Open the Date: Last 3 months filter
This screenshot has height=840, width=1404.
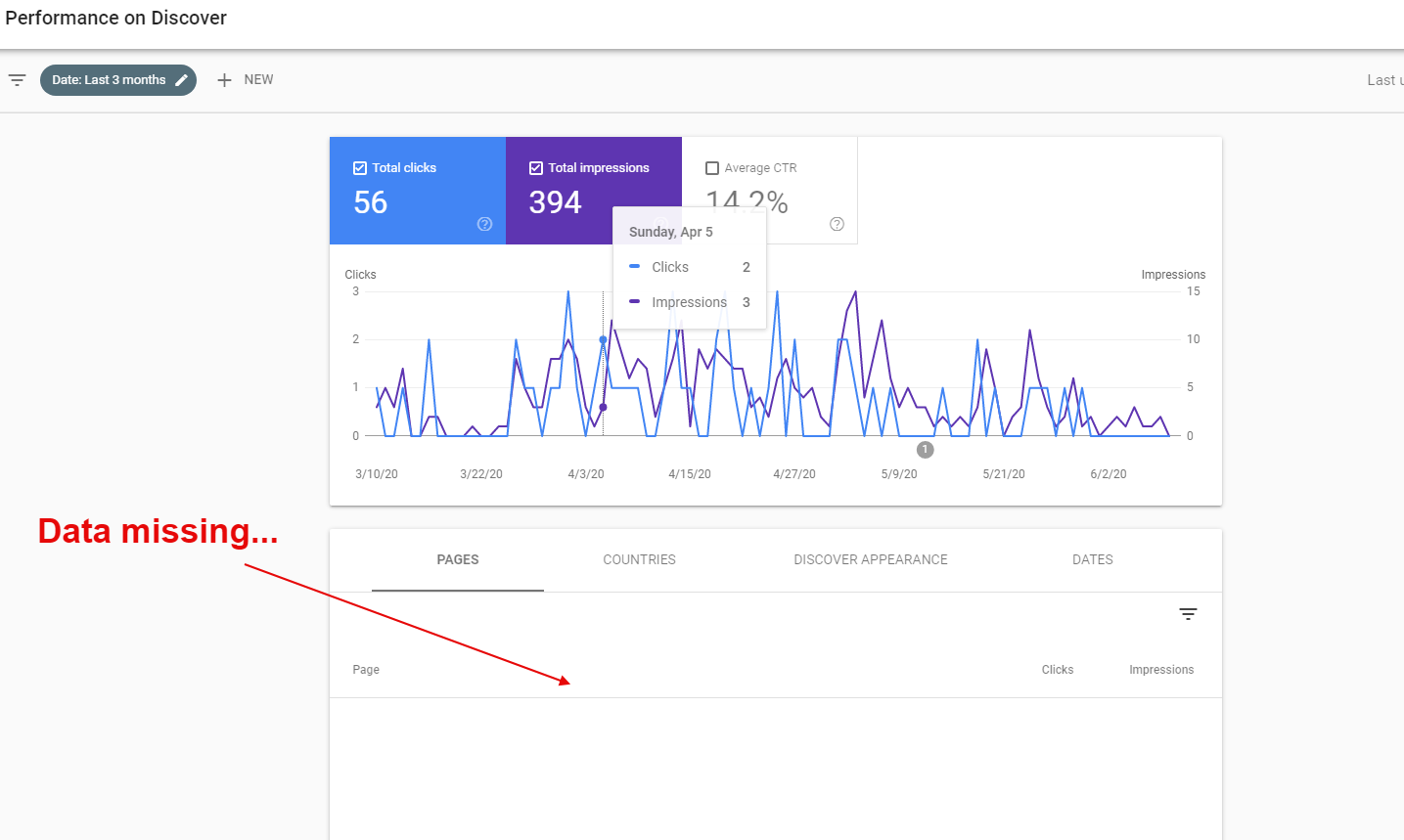[x=118, y=80]
